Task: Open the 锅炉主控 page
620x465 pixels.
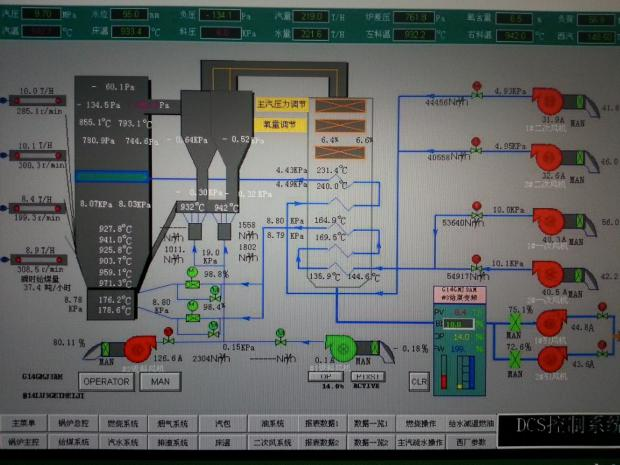Action: (x=24, y=442)
